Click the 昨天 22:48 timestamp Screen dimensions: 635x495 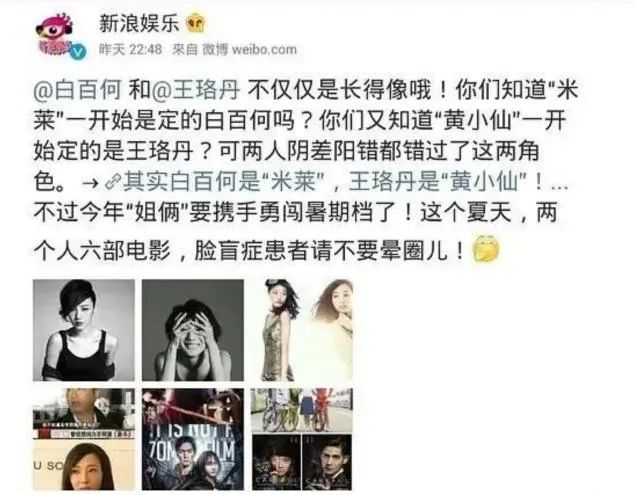(131, 49)
